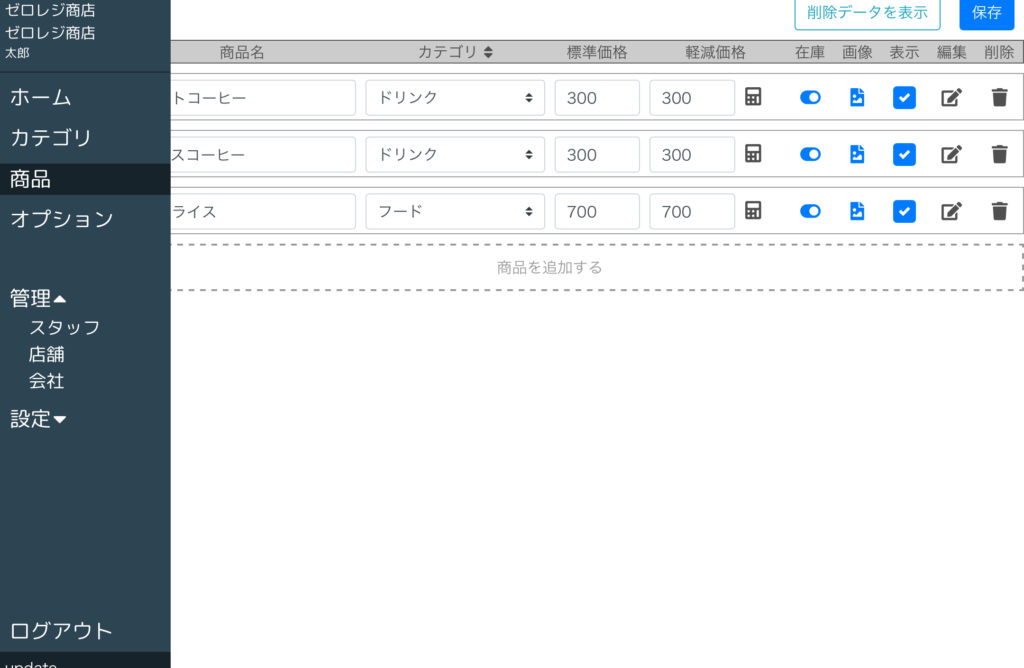This screenshot has height=668, width=1024.
Task: Go to ホーム in the sidebar
Action: coord(41,97)
